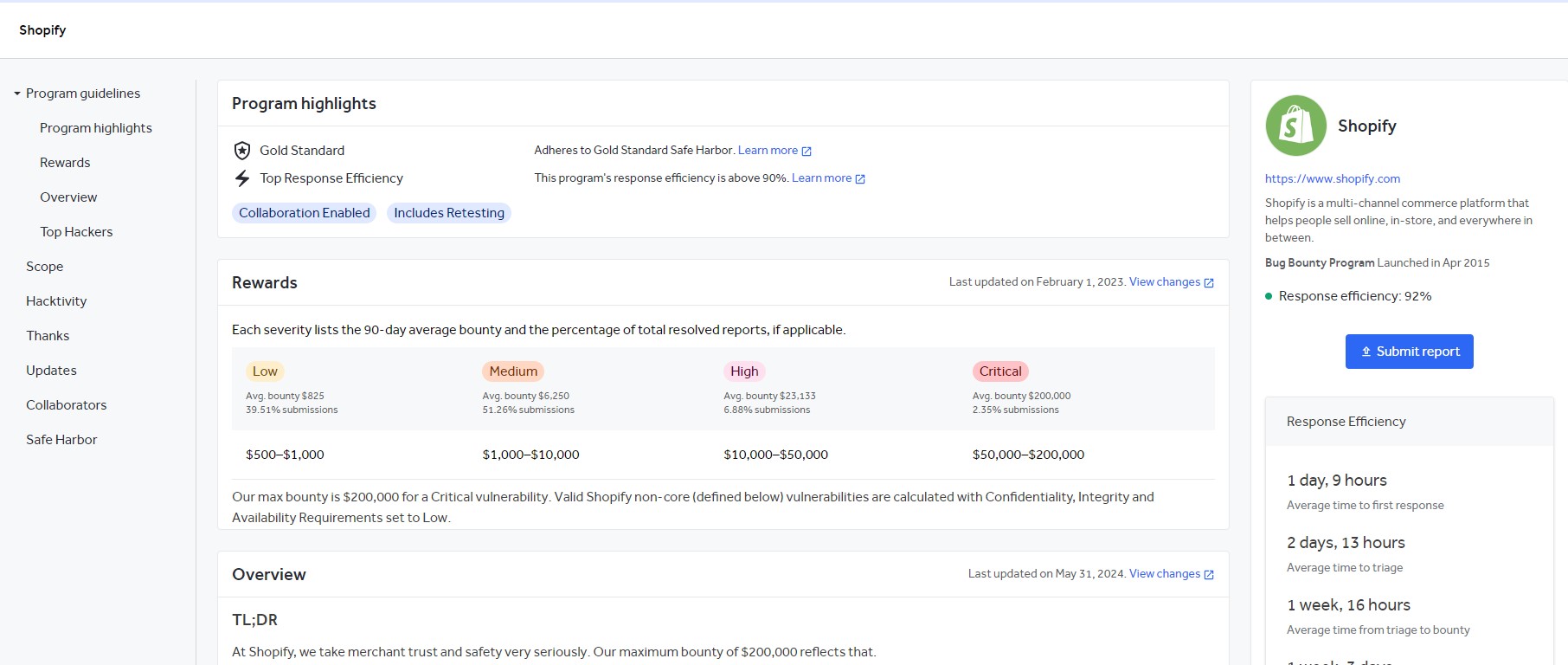Image resolution: width=1568 pixels, height=665 pixels.
Task: Click external link icon after Gold Standard Learn more
Action: tap(806, 152)
